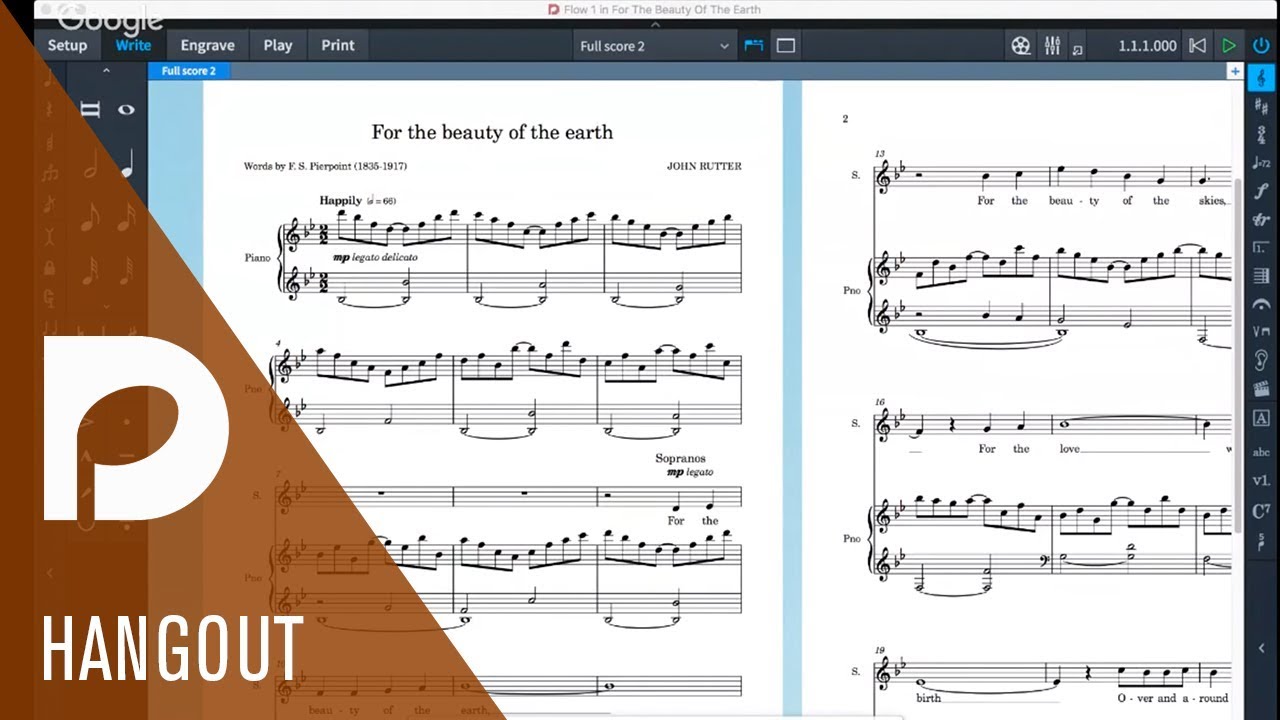Open the Full score 2 layout dropdown
The height and width of the screenshot is (720, 1280).
pyautogui.click(x=654, y=46)
